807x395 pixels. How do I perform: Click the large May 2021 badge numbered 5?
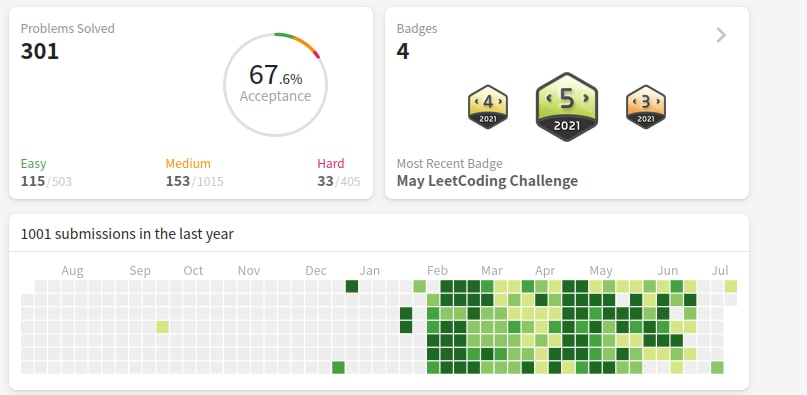click(567, 107)
